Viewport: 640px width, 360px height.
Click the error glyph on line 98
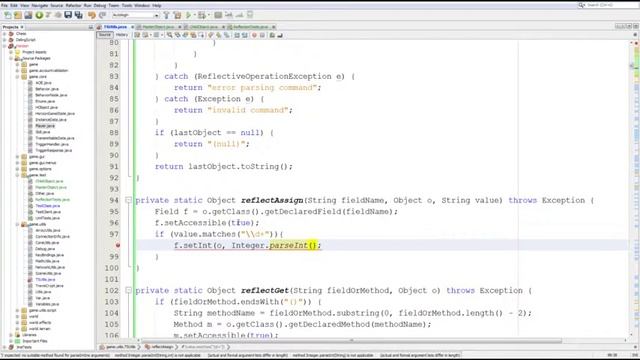click(118, 245)
